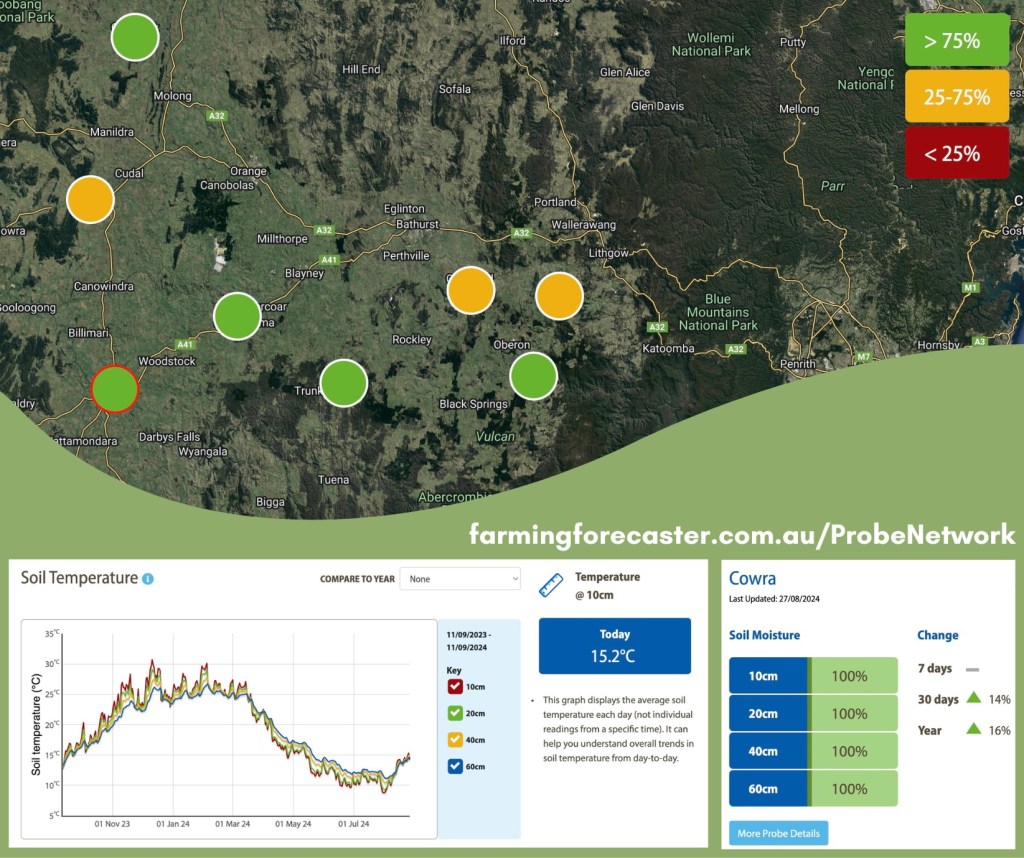Viewport: 1024px width, 858px height.
Task: Uncheck the 20cm series in chart key
Action: coord(454,712)
